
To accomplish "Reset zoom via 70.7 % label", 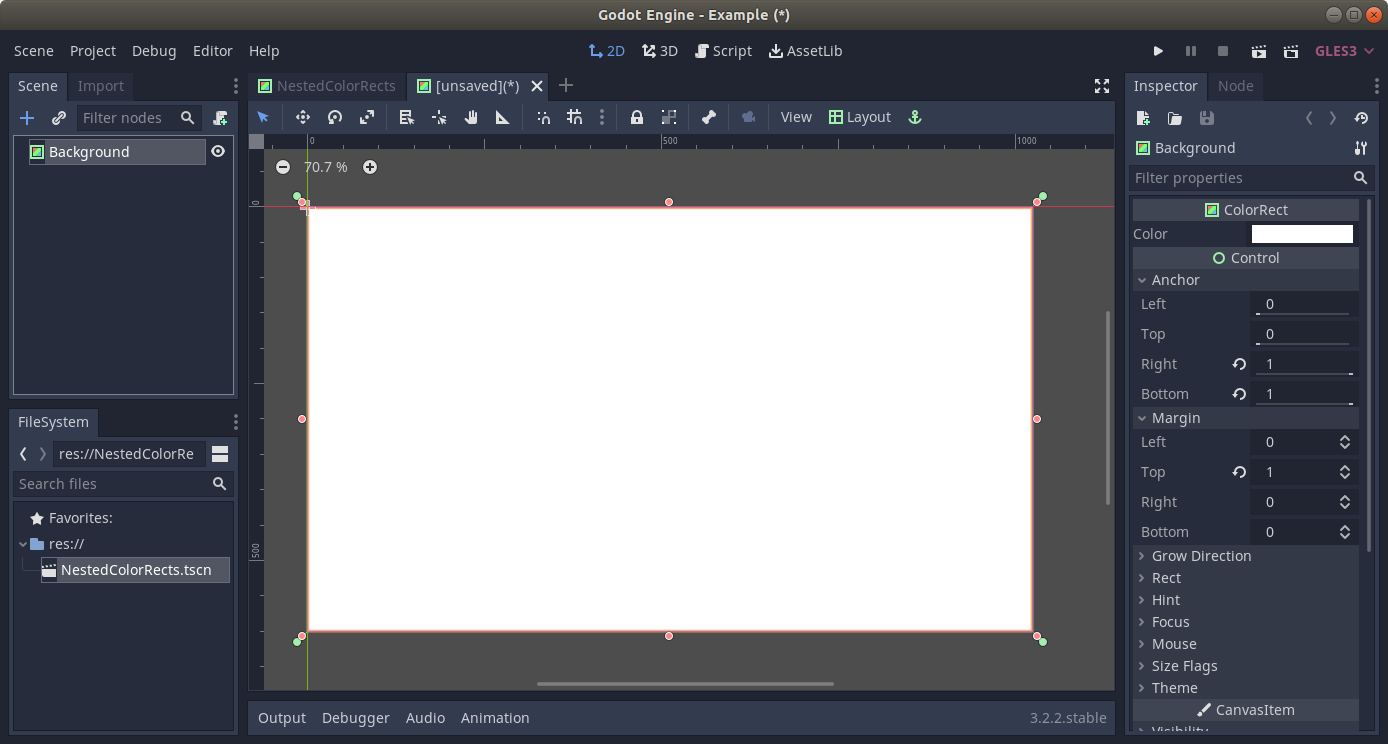I will tap(326, 167).
